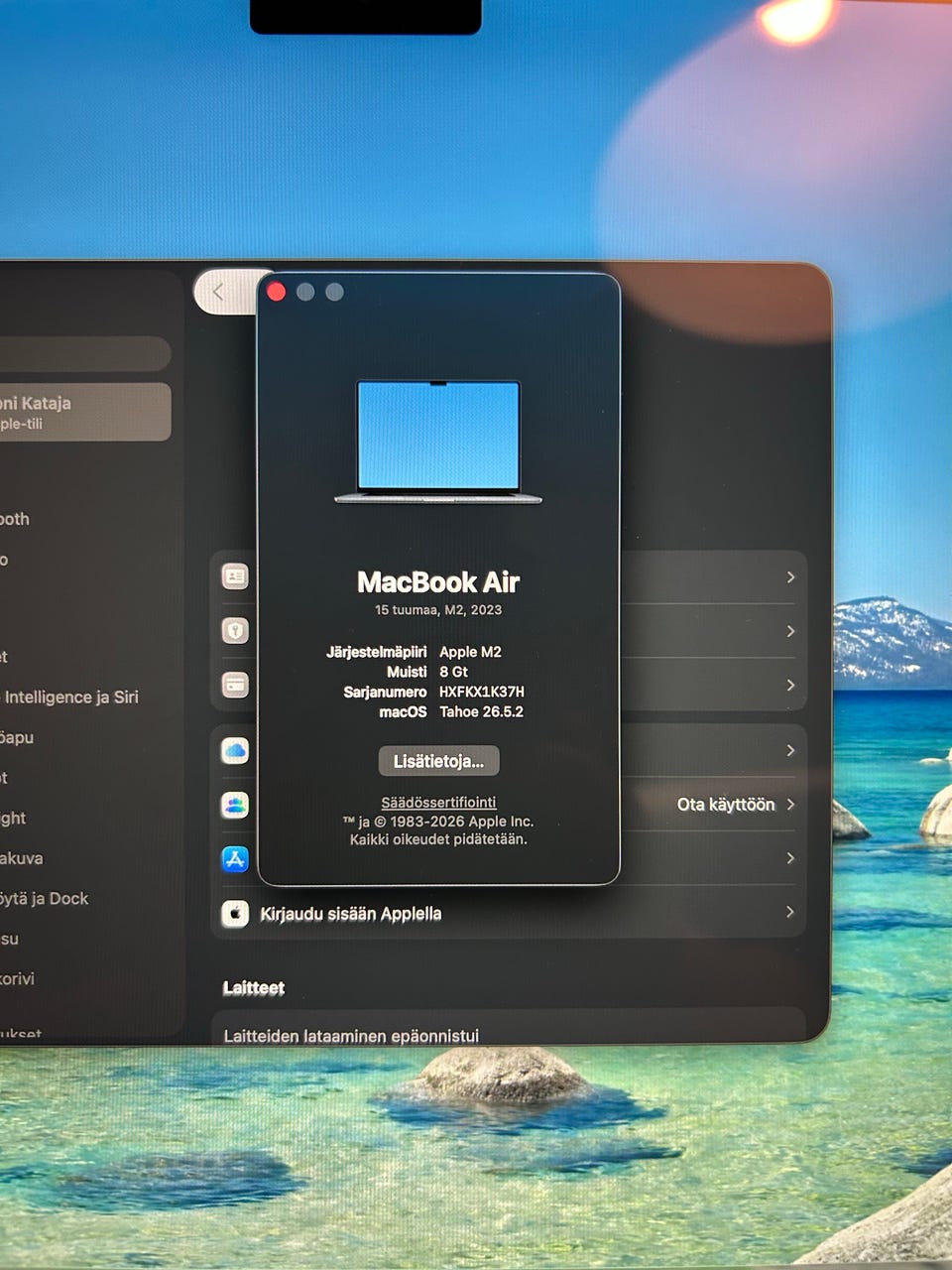Viewport: 952px width, 1270px height.
Task: Click the chevron on the security key icon row
Action: point(790,631)
